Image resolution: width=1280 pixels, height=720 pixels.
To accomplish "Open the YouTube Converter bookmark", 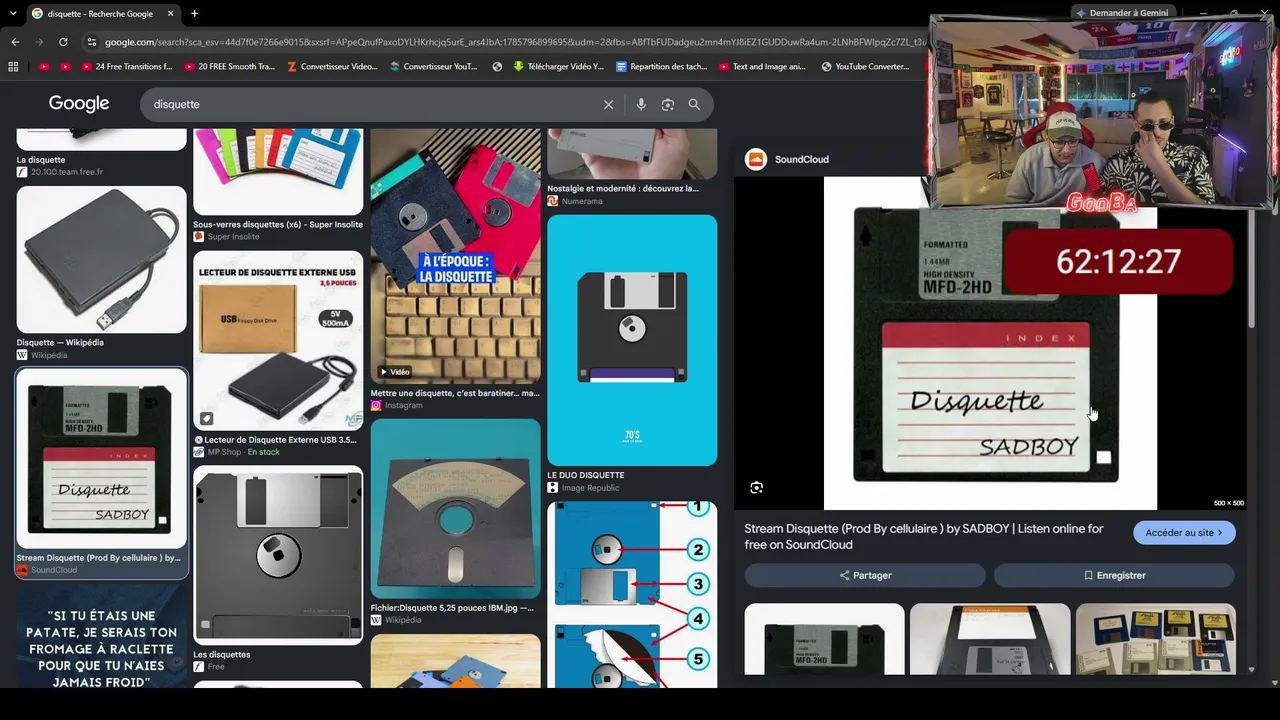I will 865,67.
